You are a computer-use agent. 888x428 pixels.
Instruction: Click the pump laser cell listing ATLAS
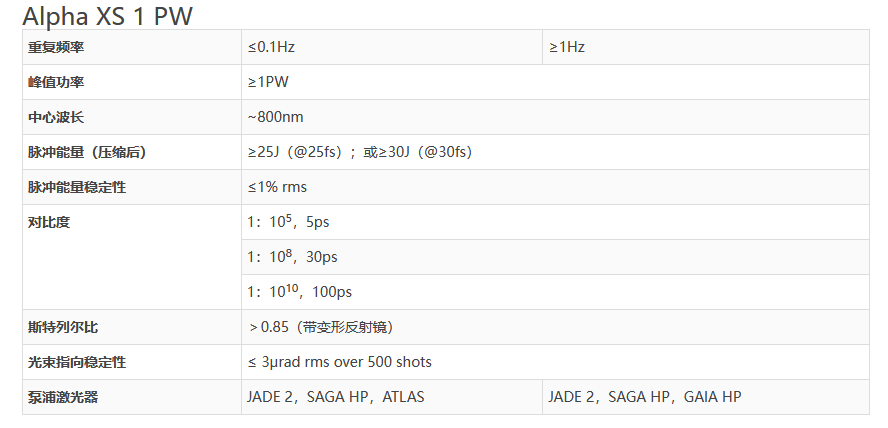(336, 397)
